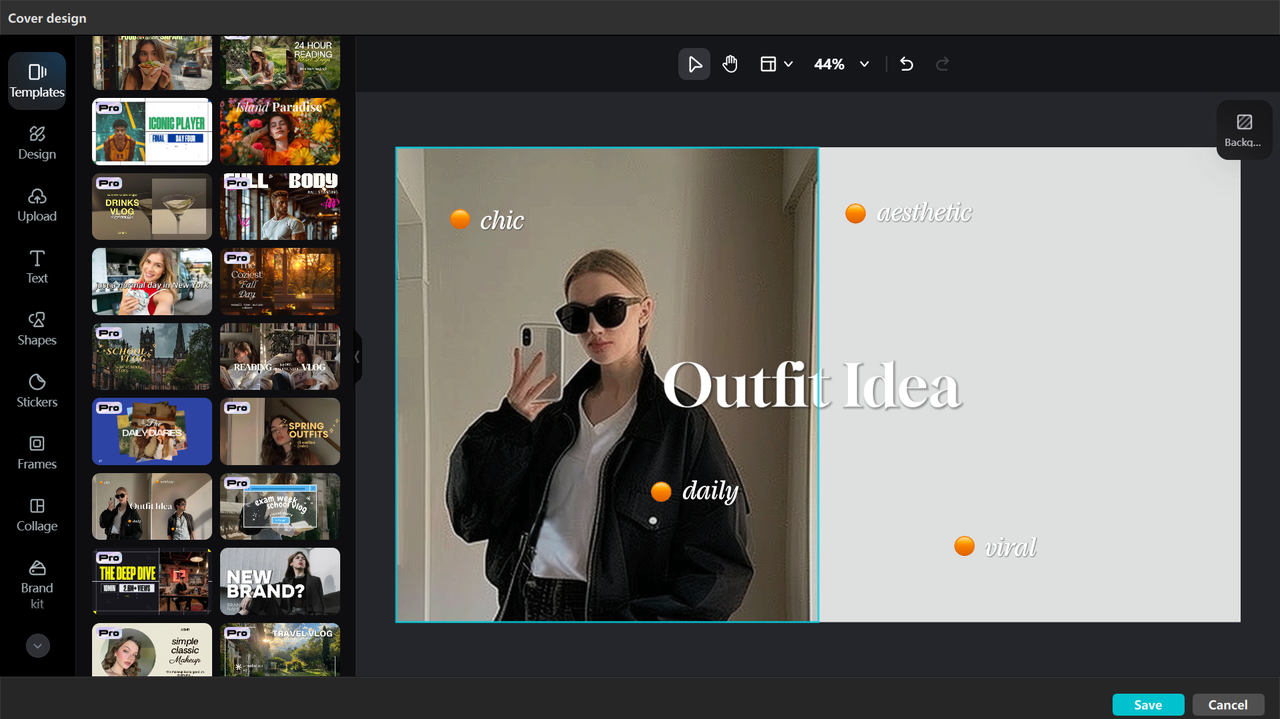Viewport: 1280px width, 719px height.
Task: Select the 'viral' text on canvas
Action: pyautogui.click(x=1010, y=547)
